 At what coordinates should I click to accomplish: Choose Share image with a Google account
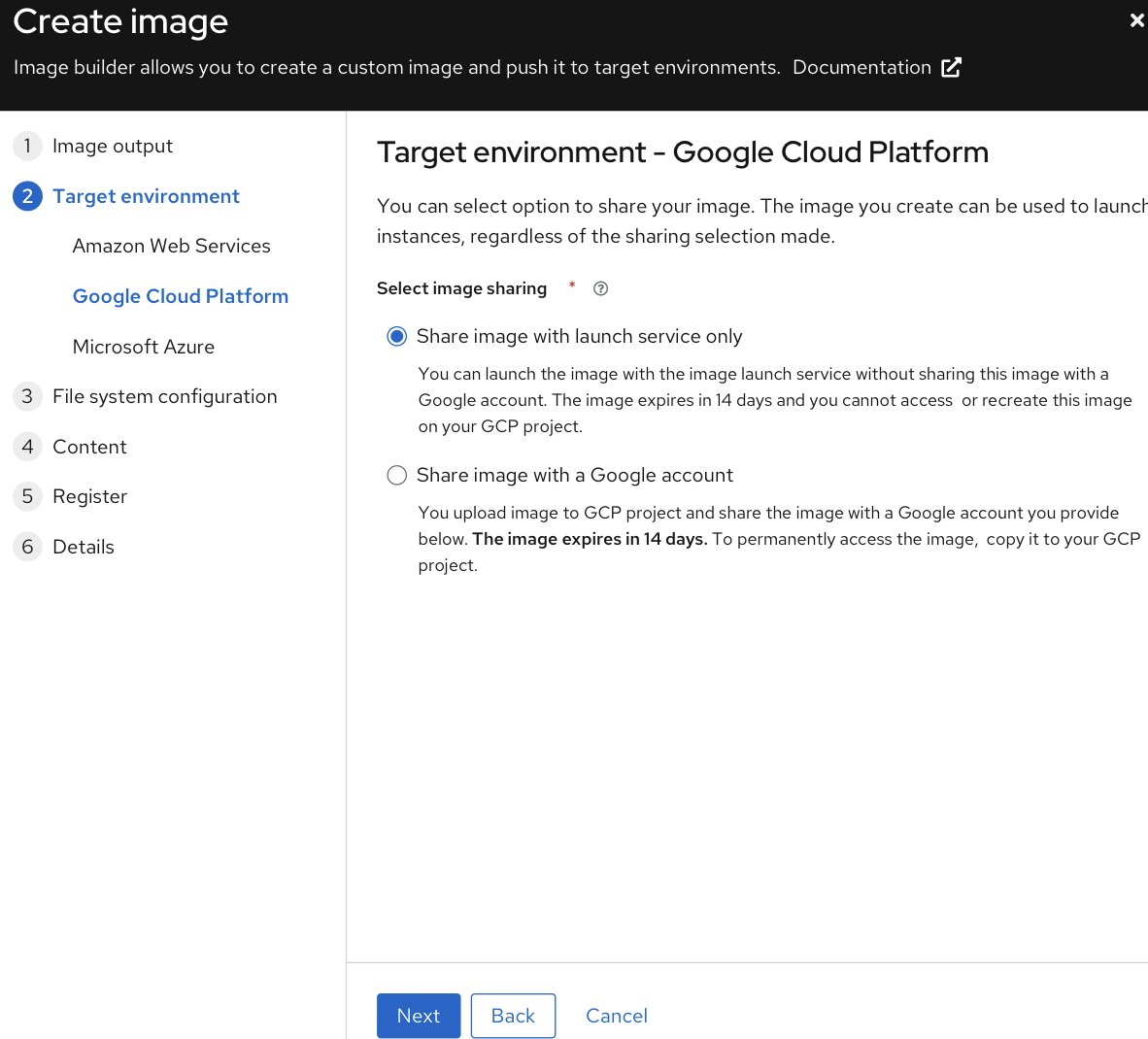(x=396, y=475)
